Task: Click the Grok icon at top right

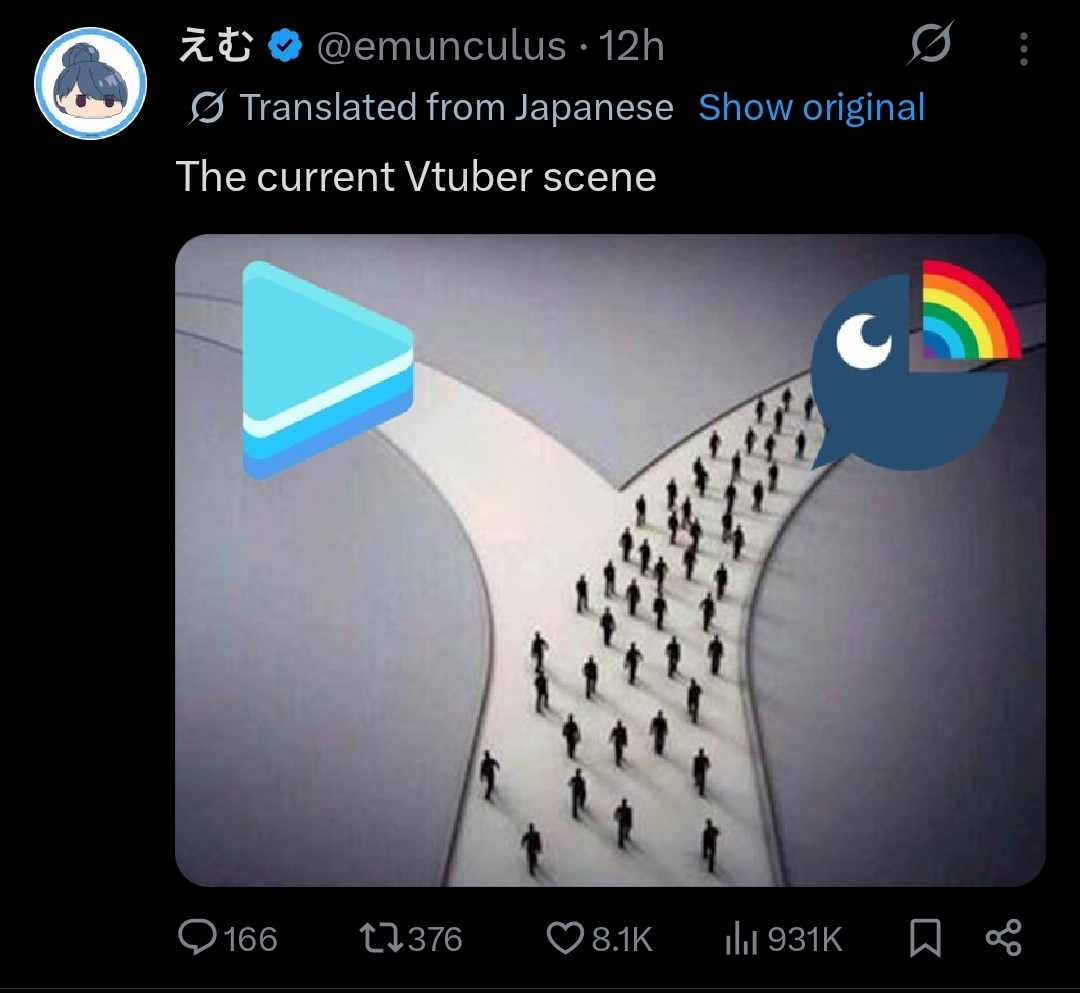Action: coord(930,43)
